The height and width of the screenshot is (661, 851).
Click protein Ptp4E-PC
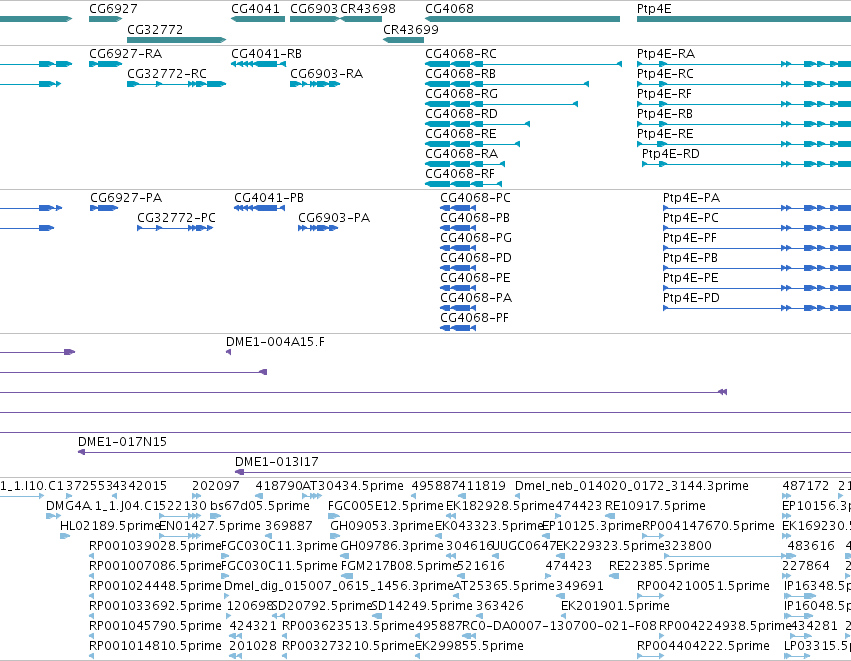pos(757,228)
